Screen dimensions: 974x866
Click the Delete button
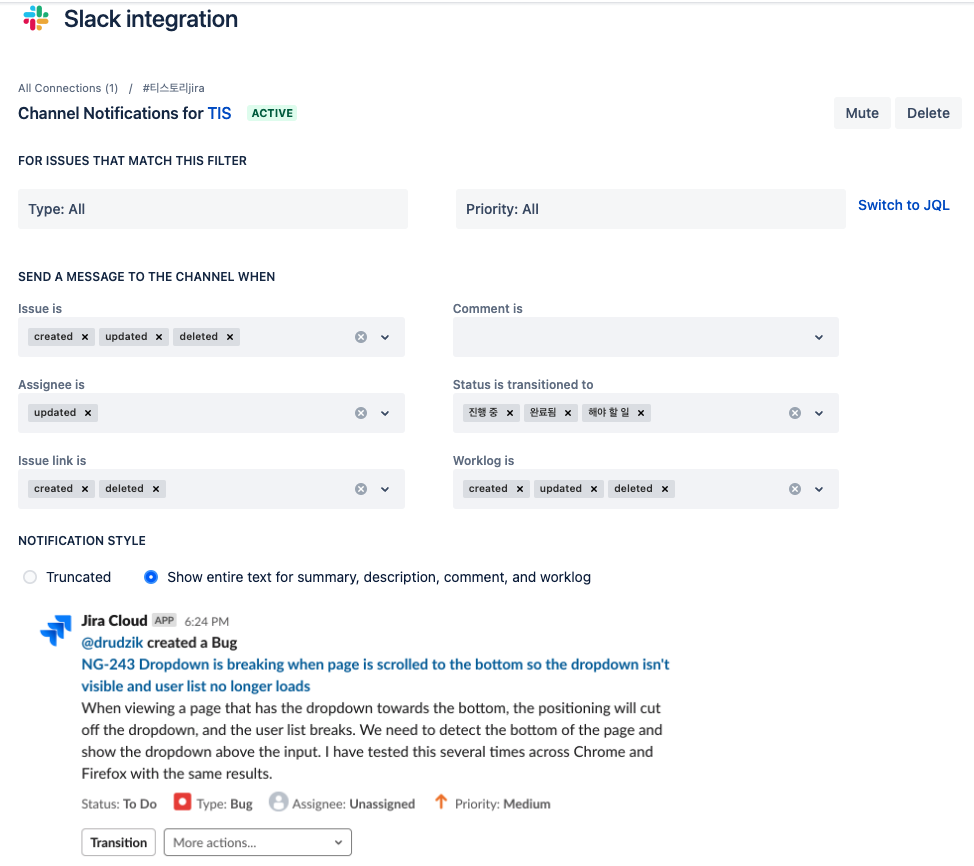click(x=928, y=113)
